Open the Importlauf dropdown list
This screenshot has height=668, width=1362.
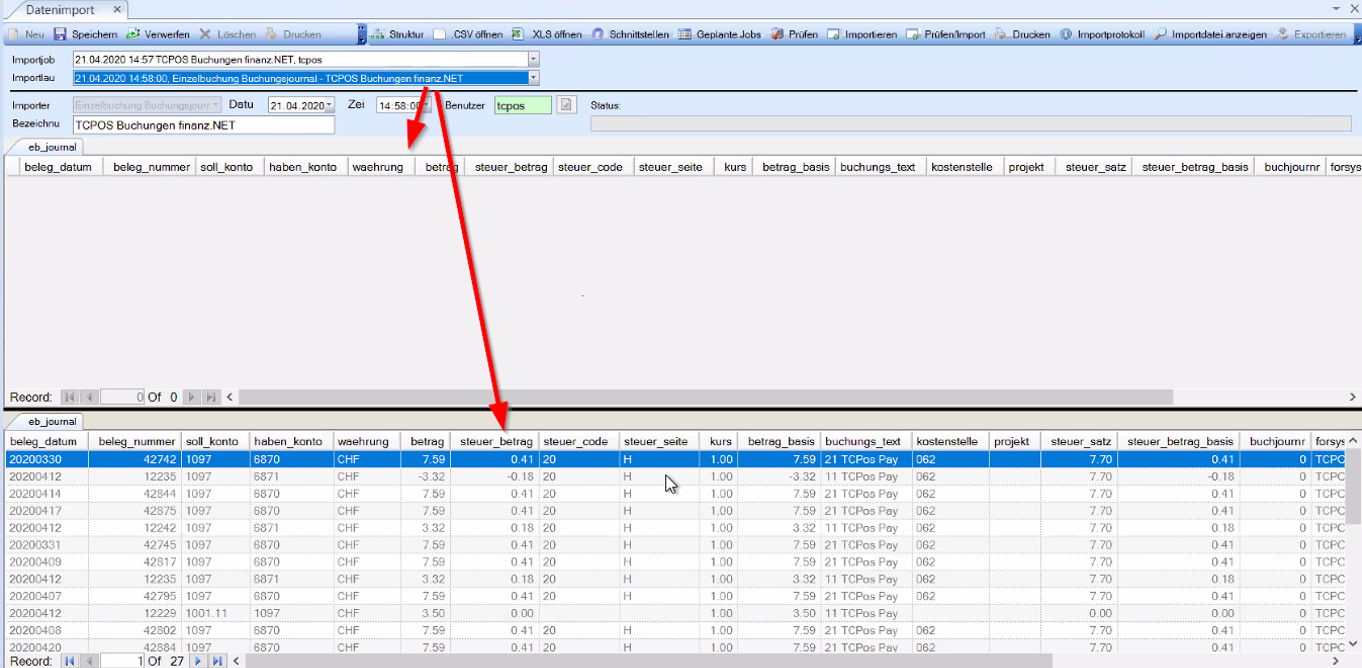pyautogui.click(x=533, y=78)
